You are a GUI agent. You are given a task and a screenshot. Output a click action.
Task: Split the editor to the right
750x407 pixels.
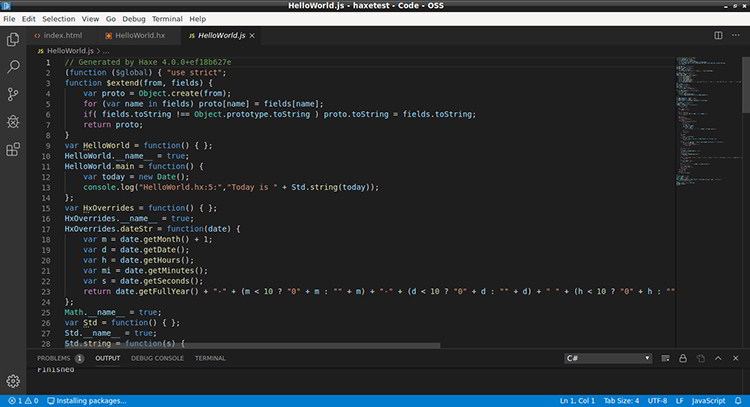click(x=718, y=35)
